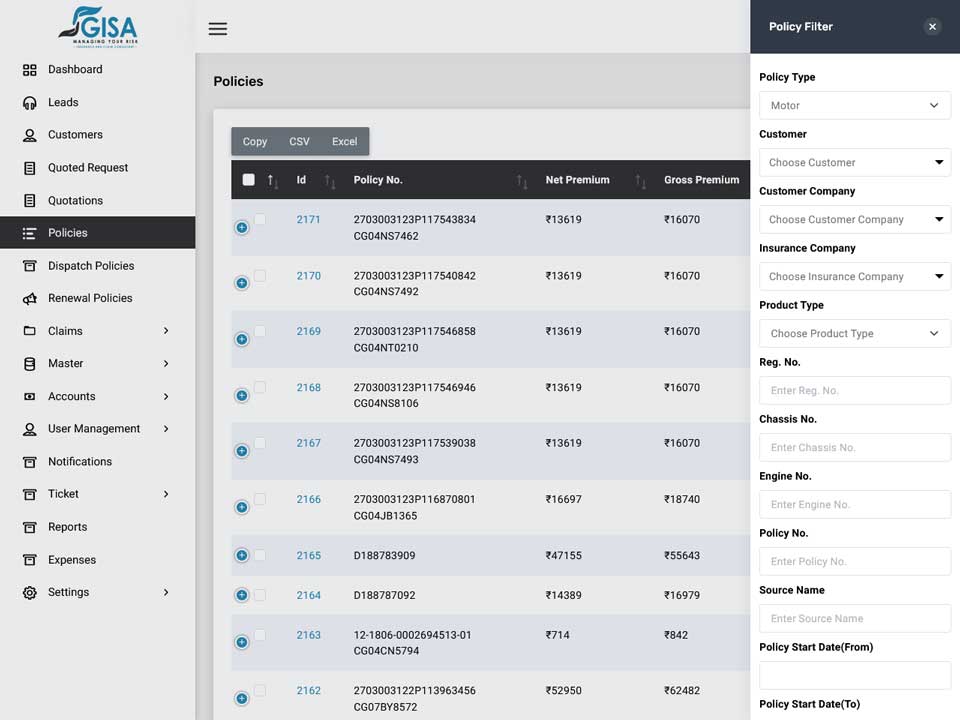The image size is (960, 720).
Task: Expand row 2165 with plus icon
Action: coord(242,555)
